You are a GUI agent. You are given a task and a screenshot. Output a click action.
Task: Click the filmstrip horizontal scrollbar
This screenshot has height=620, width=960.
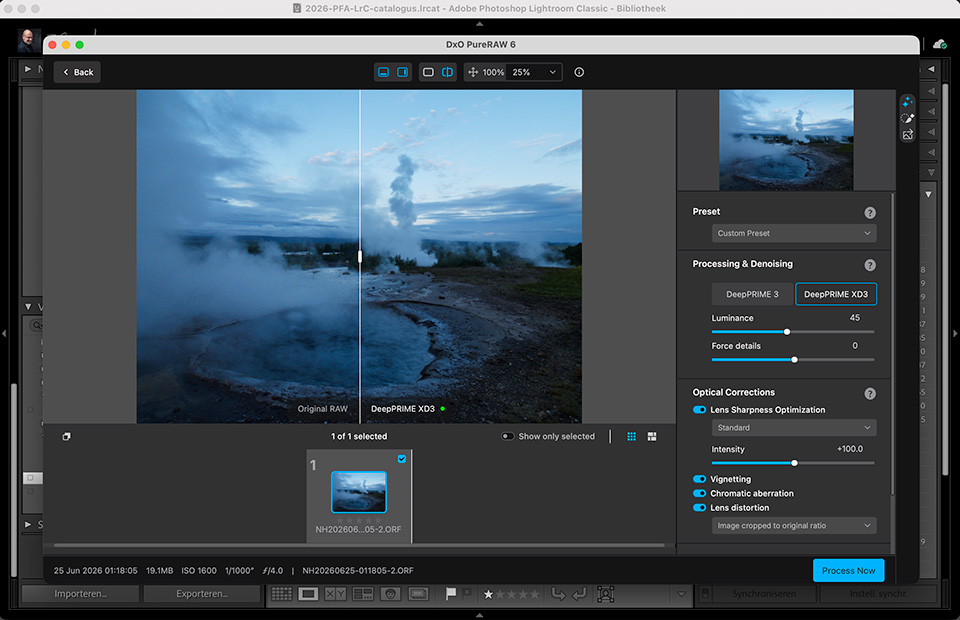tap(359, 545)
